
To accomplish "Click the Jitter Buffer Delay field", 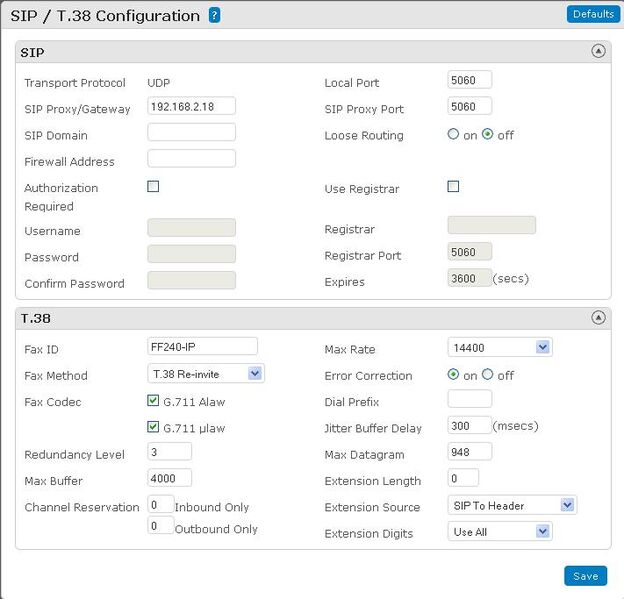I will [469, 425].
